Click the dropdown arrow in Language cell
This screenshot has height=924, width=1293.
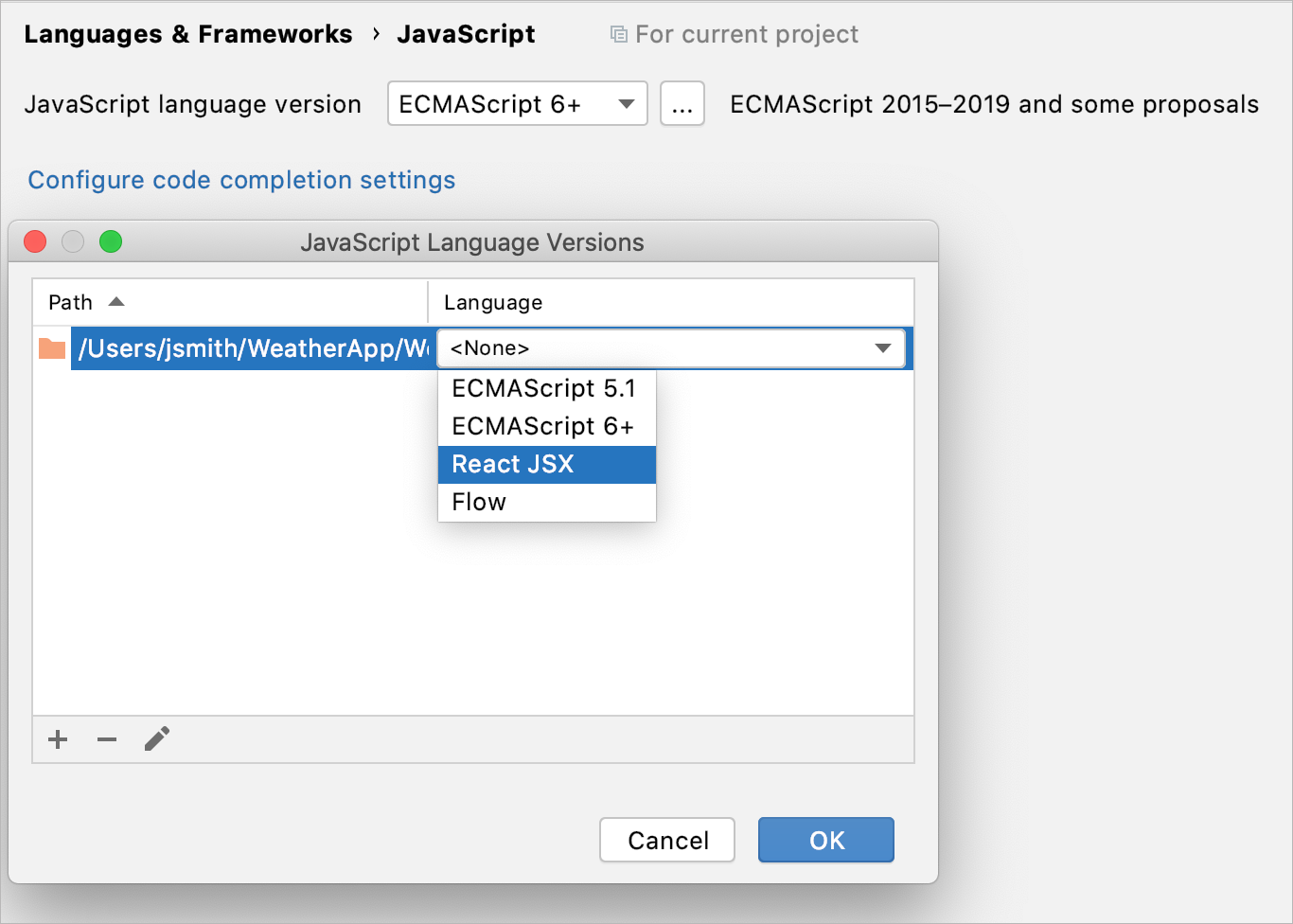pos(883,348)
